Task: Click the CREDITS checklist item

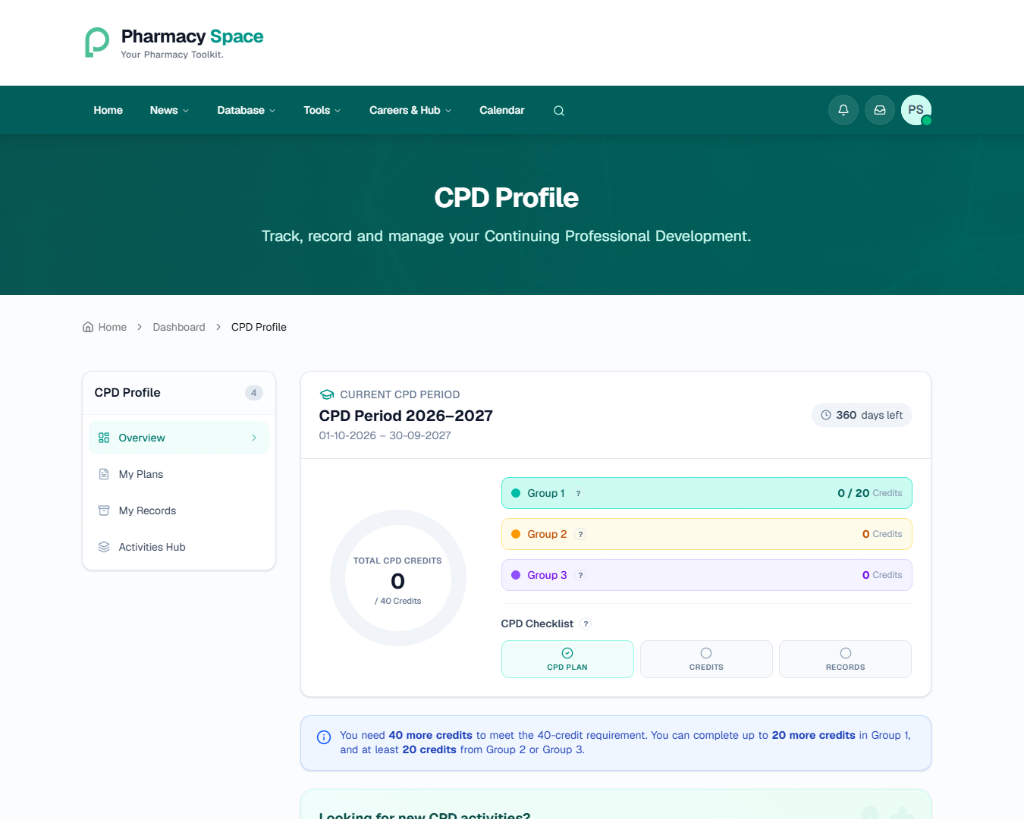Action: click(x=707, y=659)
